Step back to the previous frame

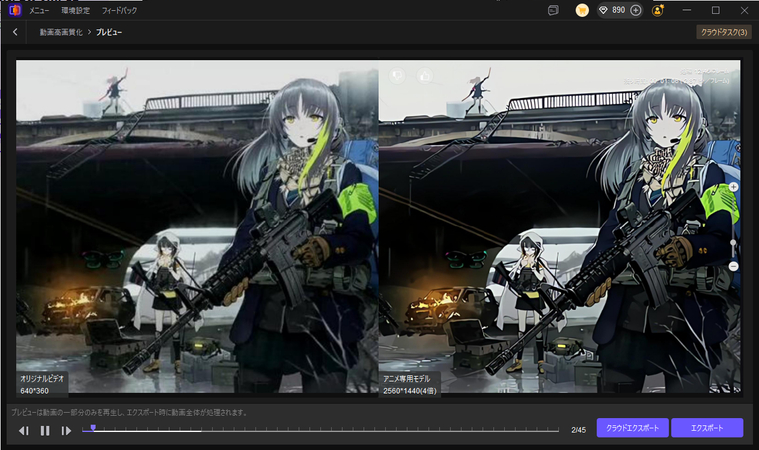click(24, 431)
